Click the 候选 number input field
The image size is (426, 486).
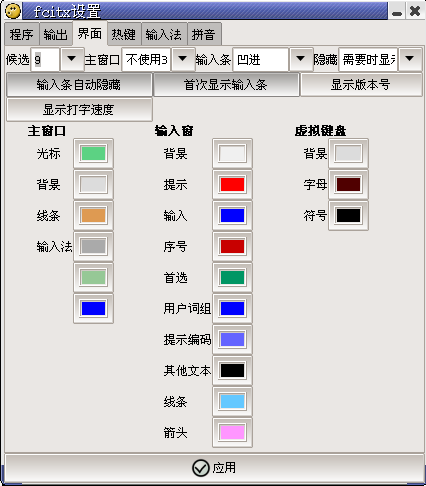[x=45, y=60]
